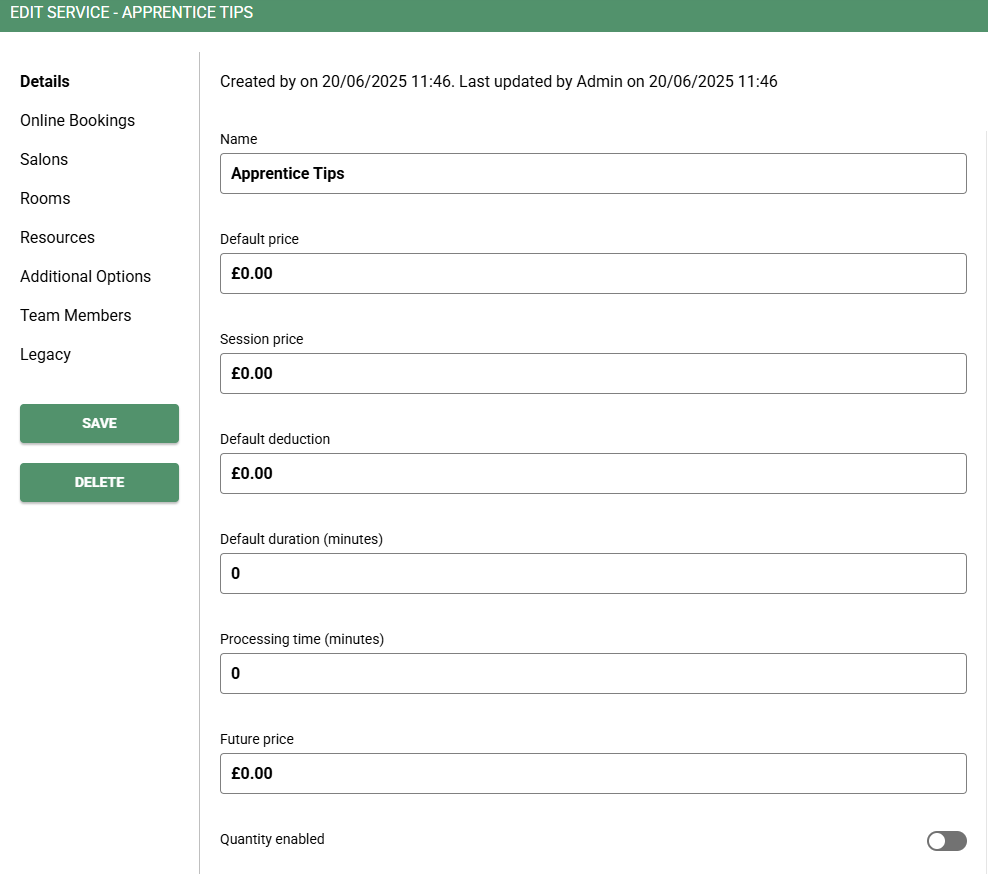The image size is (988, 874).
Task: Click the Future price input box
Action: (593, 774)
